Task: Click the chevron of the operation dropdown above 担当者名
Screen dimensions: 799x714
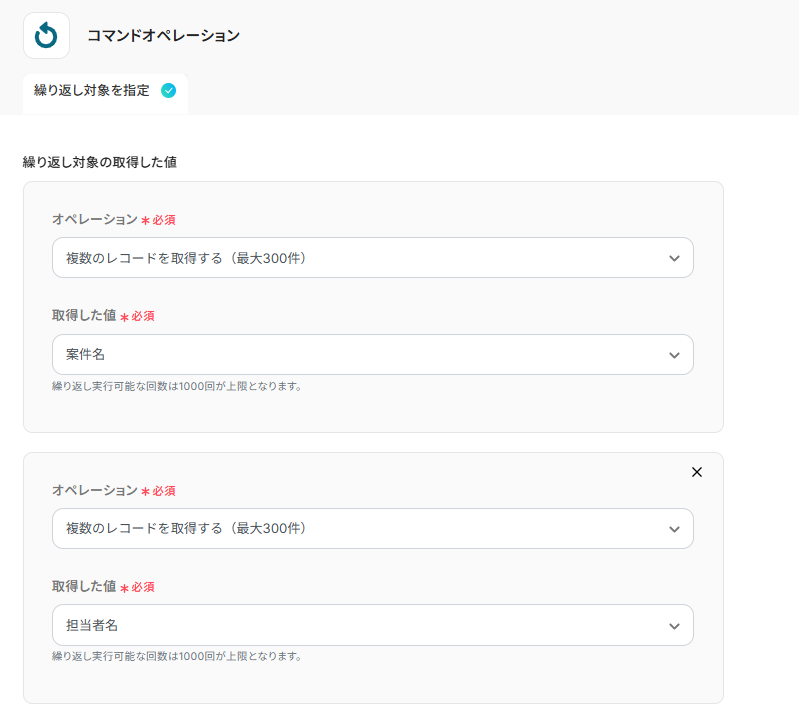Action: coord(674,529)
